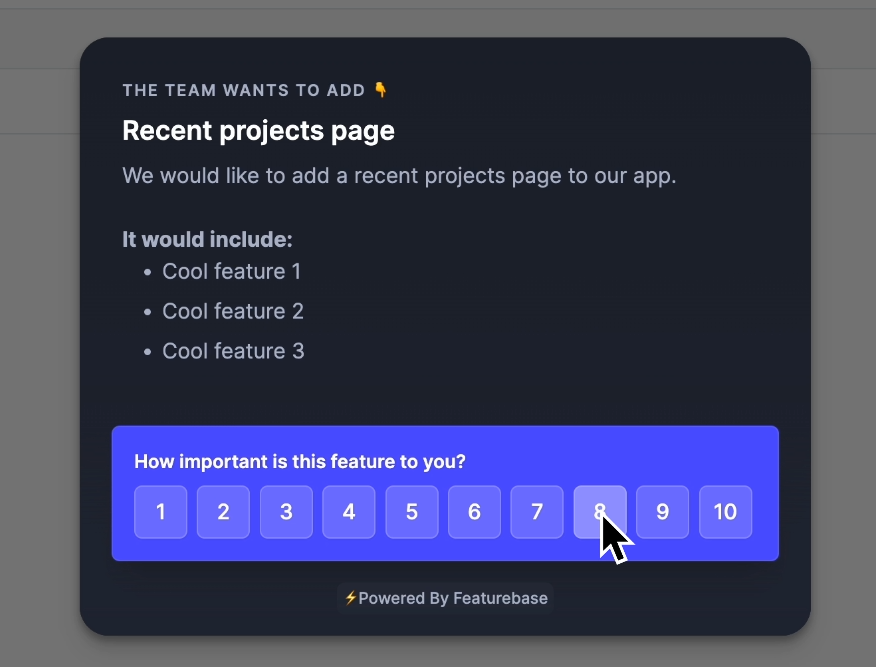Click the Cool feature 2 bullet item
The height and width of the screenshot is (667, 876).
click(233, 311)
